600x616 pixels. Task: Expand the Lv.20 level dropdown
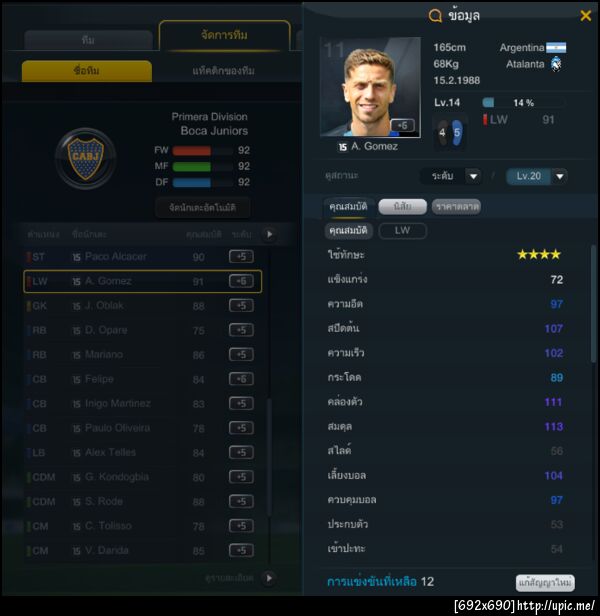tap(560, 176)
